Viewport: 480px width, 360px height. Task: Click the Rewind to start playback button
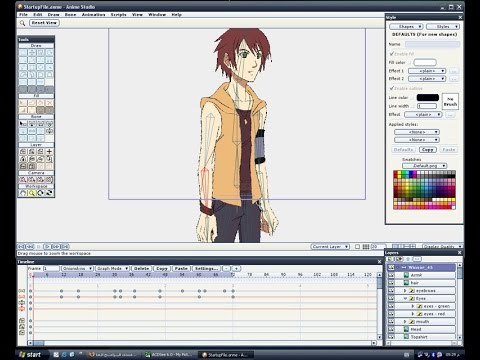click(x=21, y=247)
